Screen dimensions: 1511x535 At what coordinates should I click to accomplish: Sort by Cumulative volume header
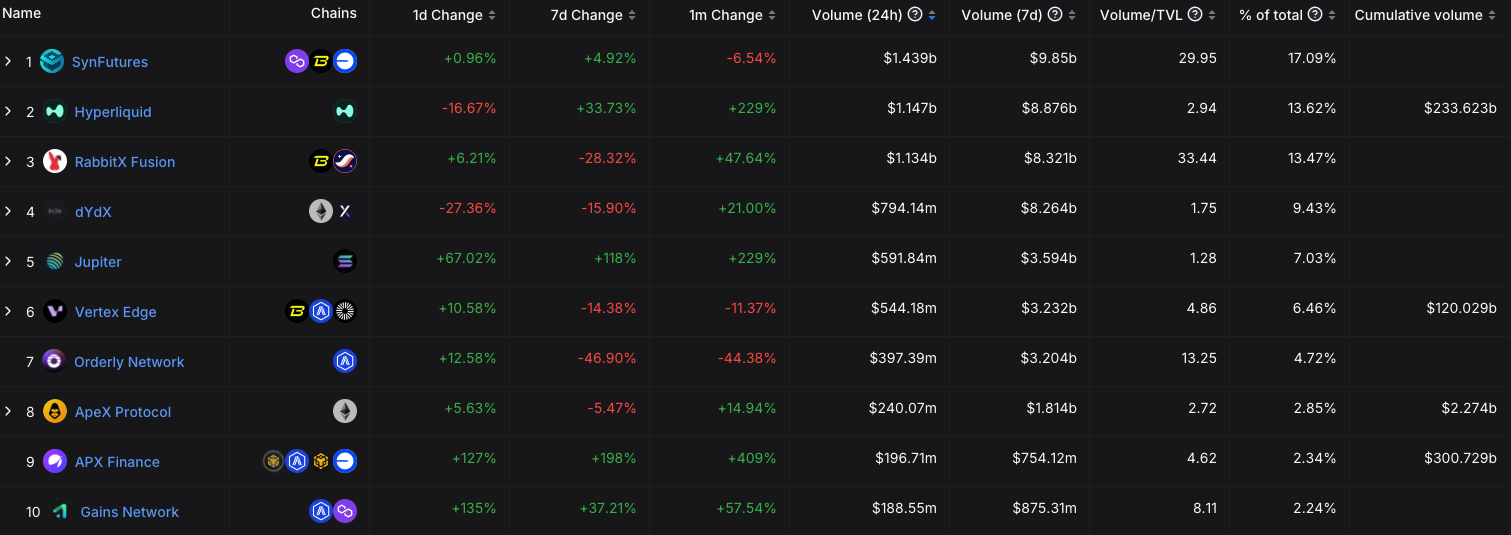[x=1418, y=15]
